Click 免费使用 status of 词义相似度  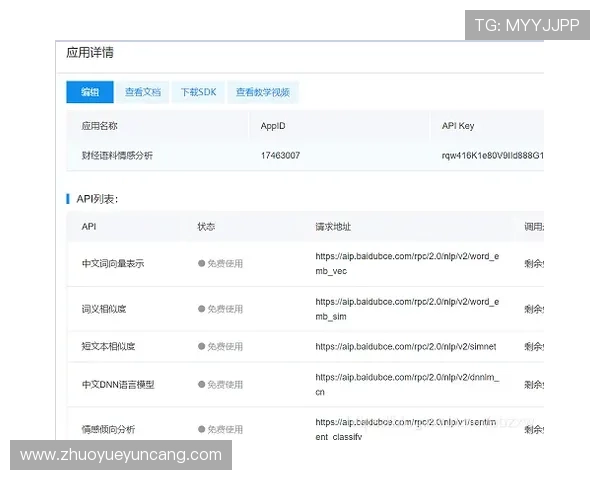pyautogui.click(x=220, y=309)
